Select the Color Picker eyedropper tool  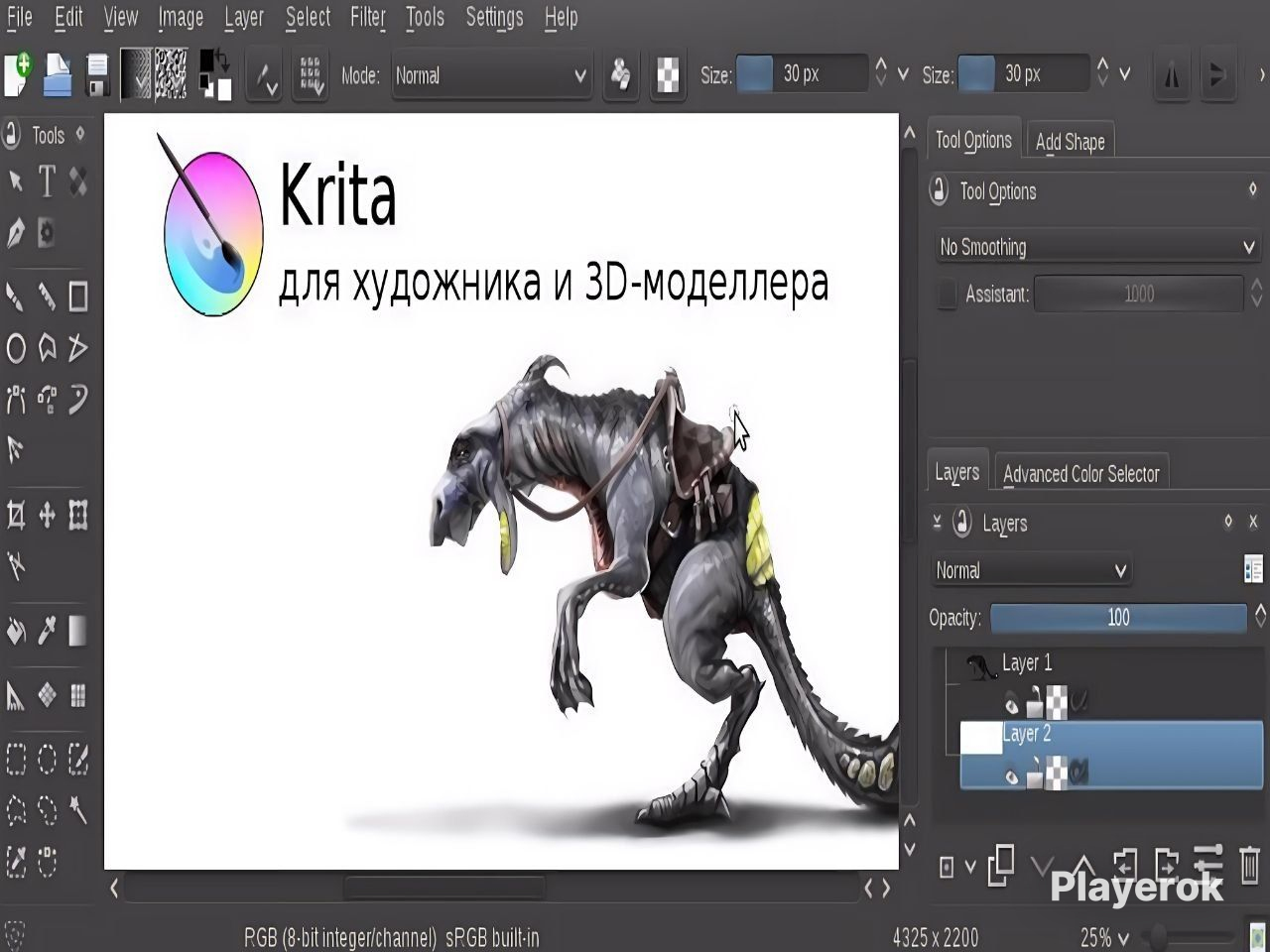tap(47, 631)
